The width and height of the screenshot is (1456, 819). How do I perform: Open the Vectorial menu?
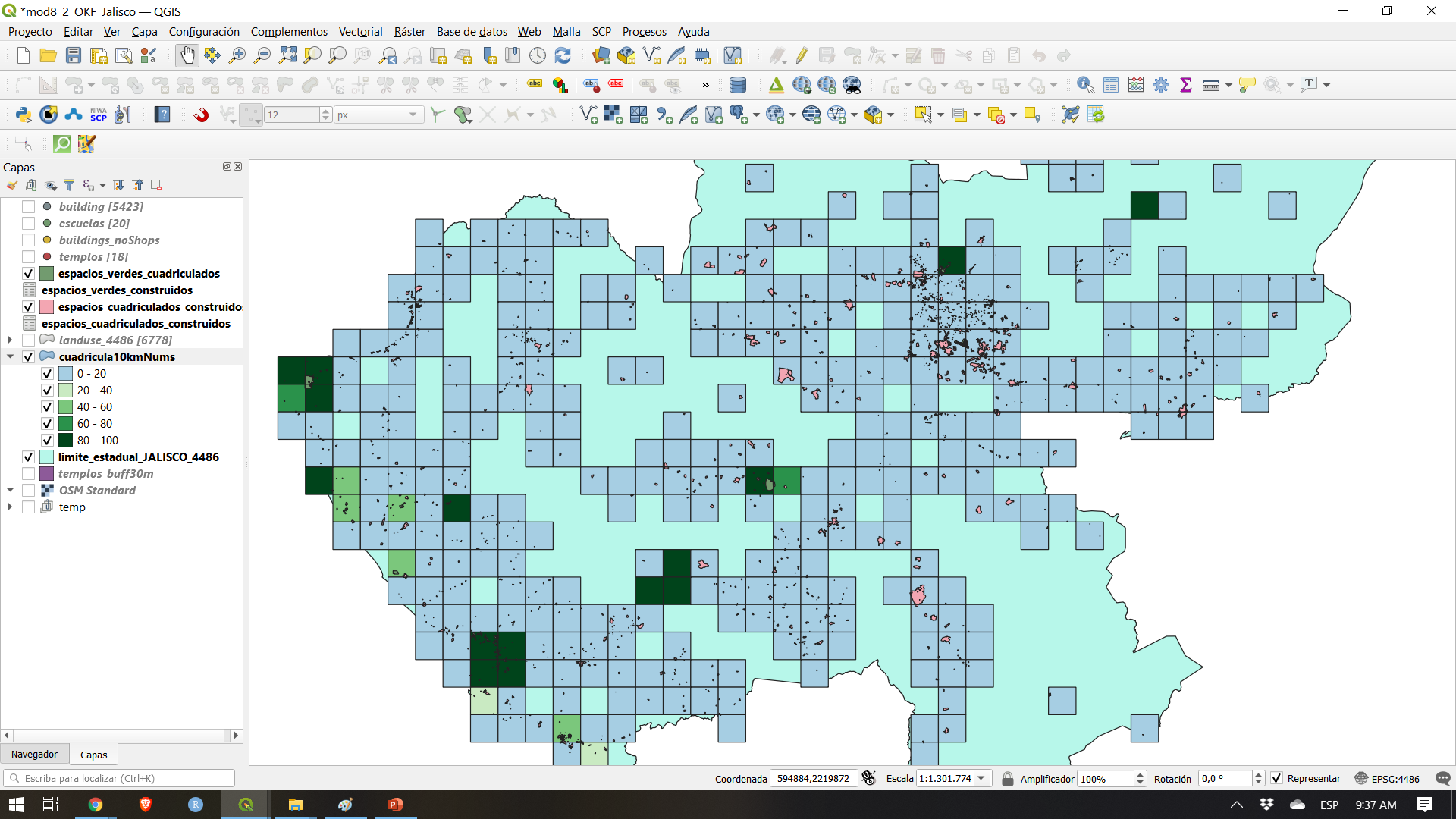pos(360,31)
